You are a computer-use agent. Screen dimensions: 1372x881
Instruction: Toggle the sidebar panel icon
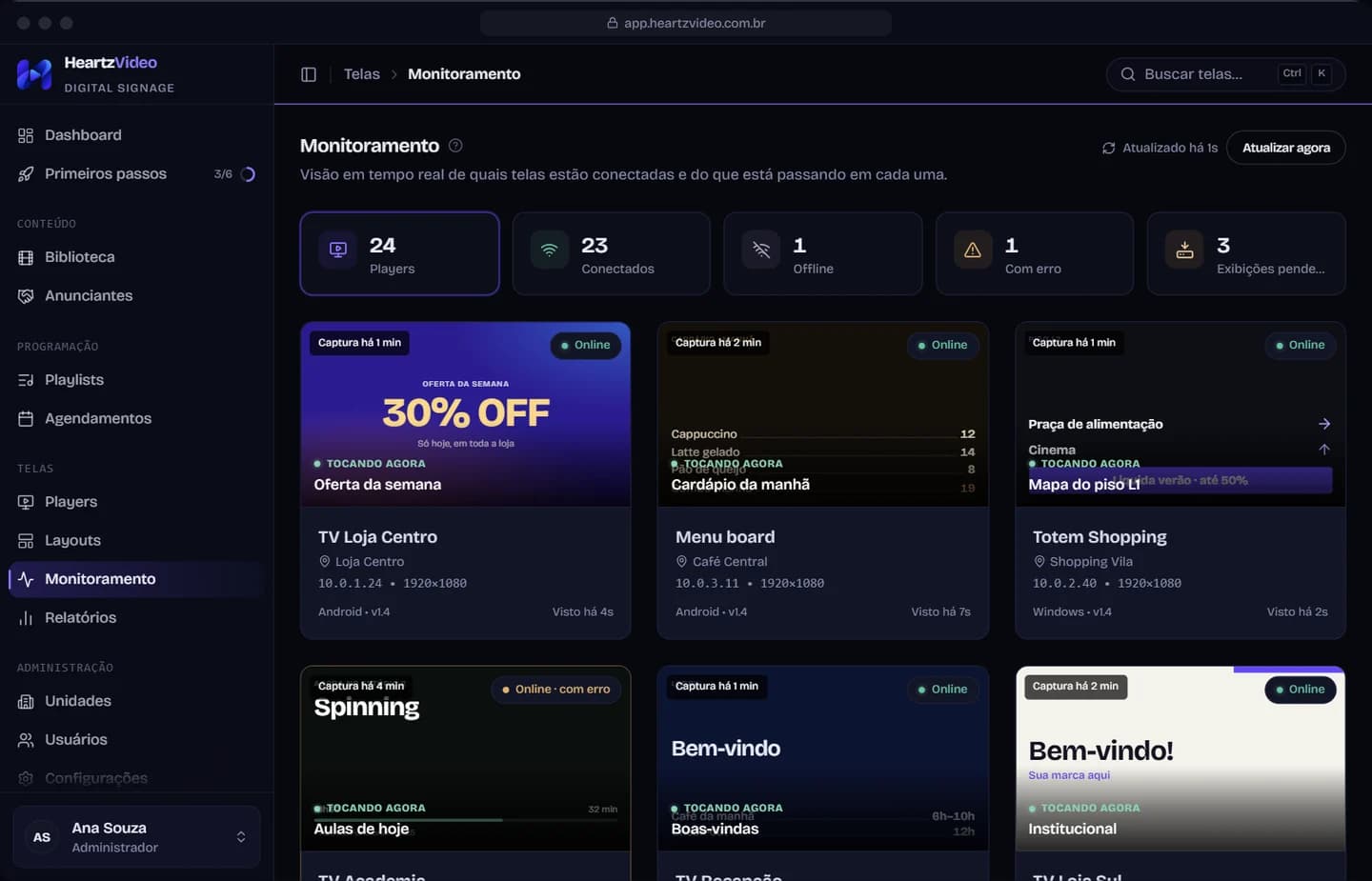tap(309, 74)
